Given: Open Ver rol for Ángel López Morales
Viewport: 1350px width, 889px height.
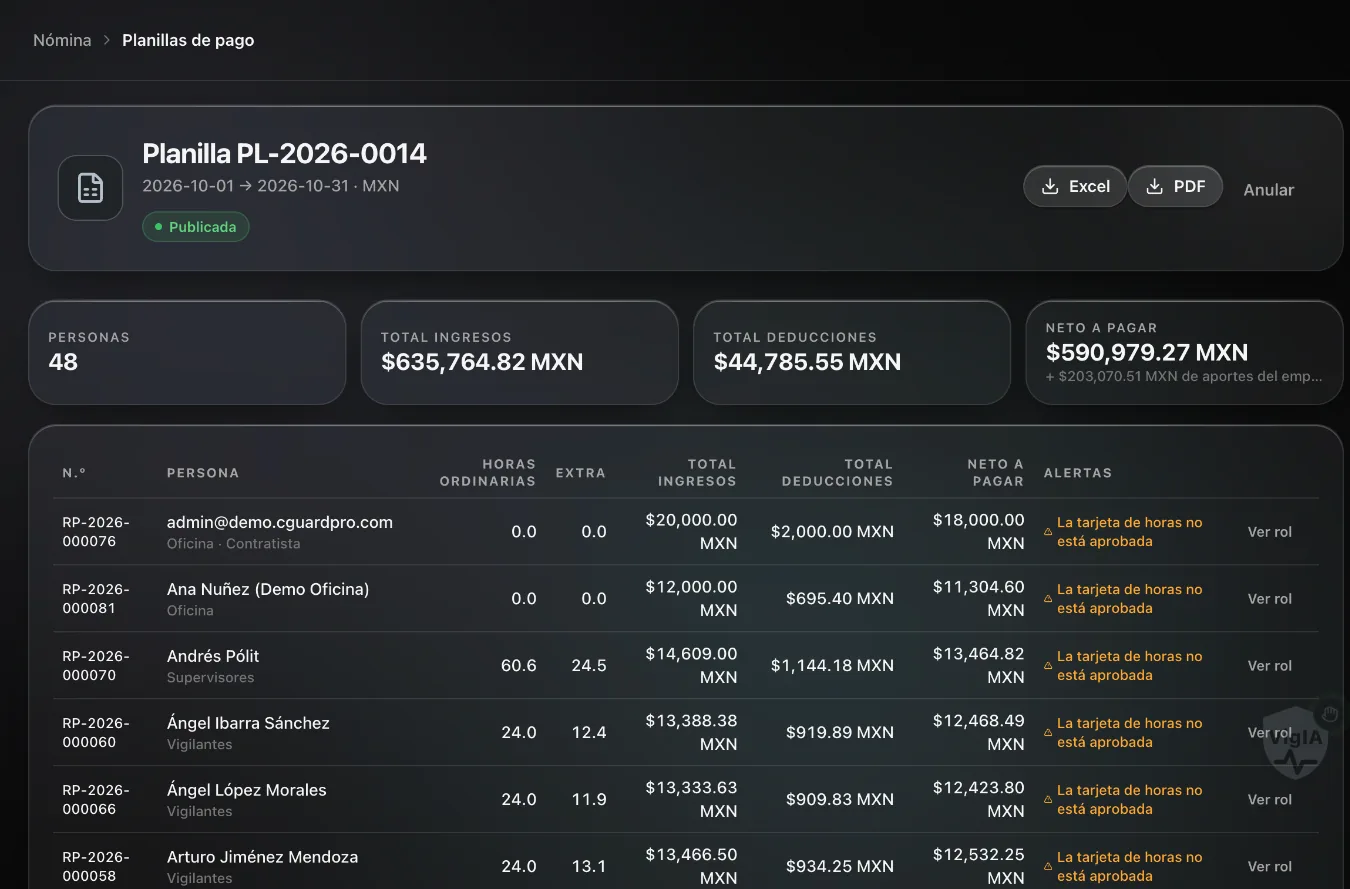Looking at the screenshot, I should coord(1270,800).
